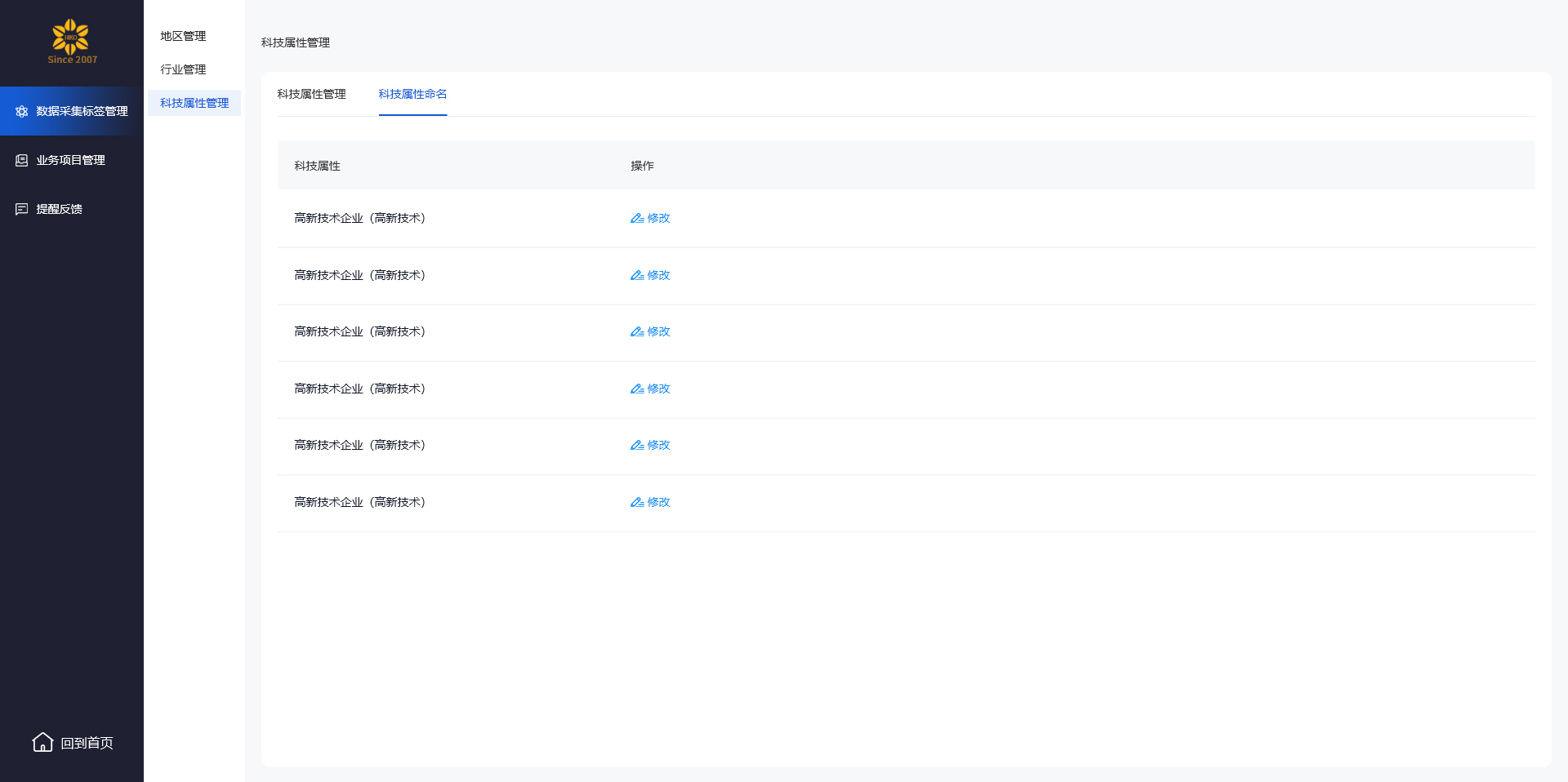Viewport: 1568px width, 782px height.
Task: Click the 回到首页 text label
Action: 87,743
